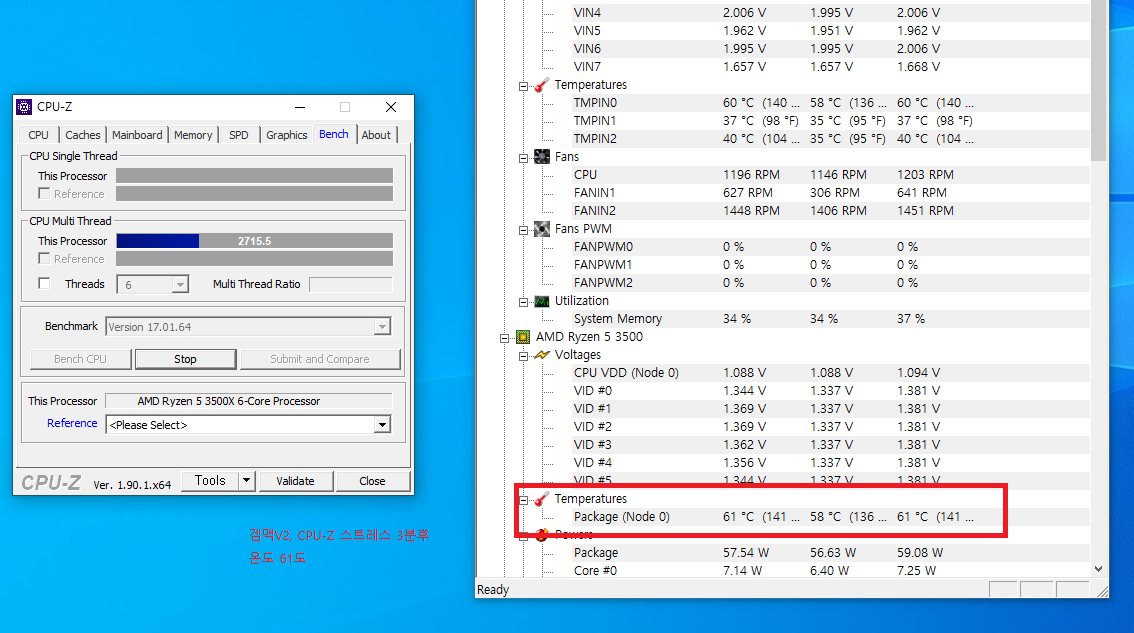Click the AMD Ryzen 5 3500 chip icon

(x=523, y=337)
